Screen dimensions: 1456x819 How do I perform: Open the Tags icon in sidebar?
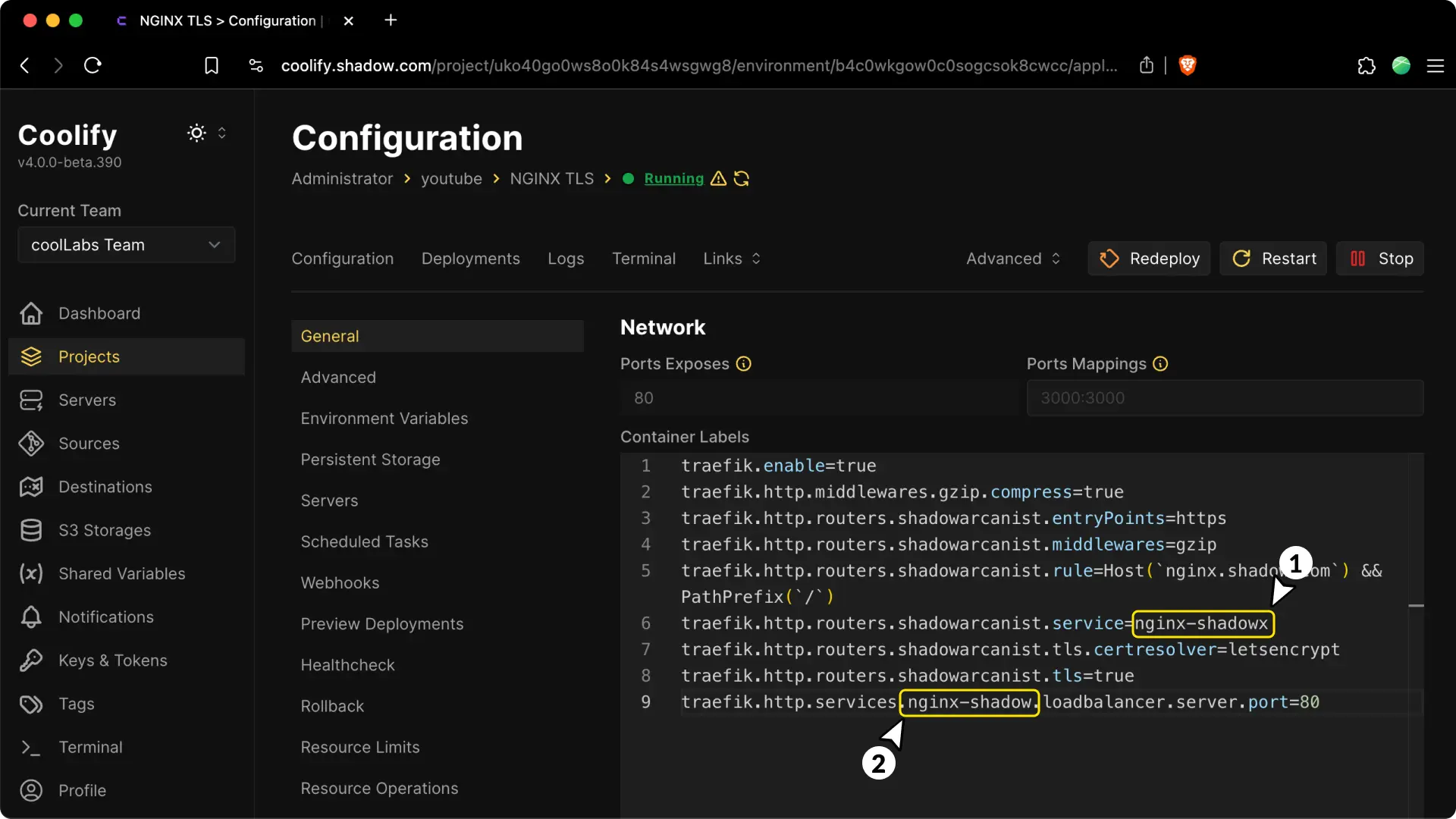pos(31,704)
